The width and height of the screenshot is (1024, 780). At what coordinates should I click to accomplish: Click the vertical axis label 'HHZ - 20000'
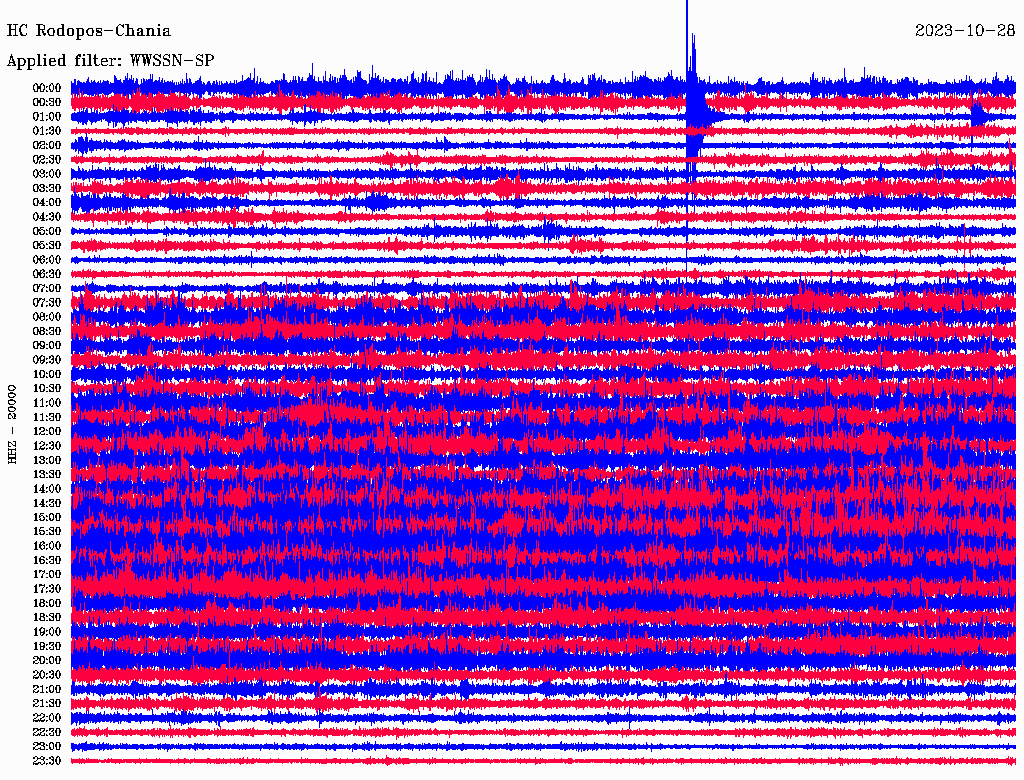click(12, 425)
